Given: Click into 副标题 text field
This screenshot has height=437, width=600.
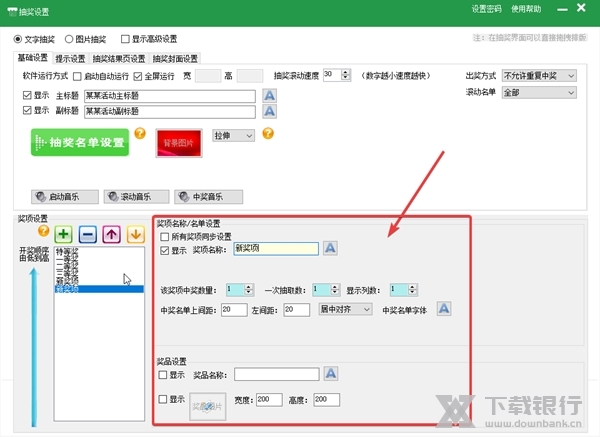Looking at the screenshot, I should coord(170,111).
